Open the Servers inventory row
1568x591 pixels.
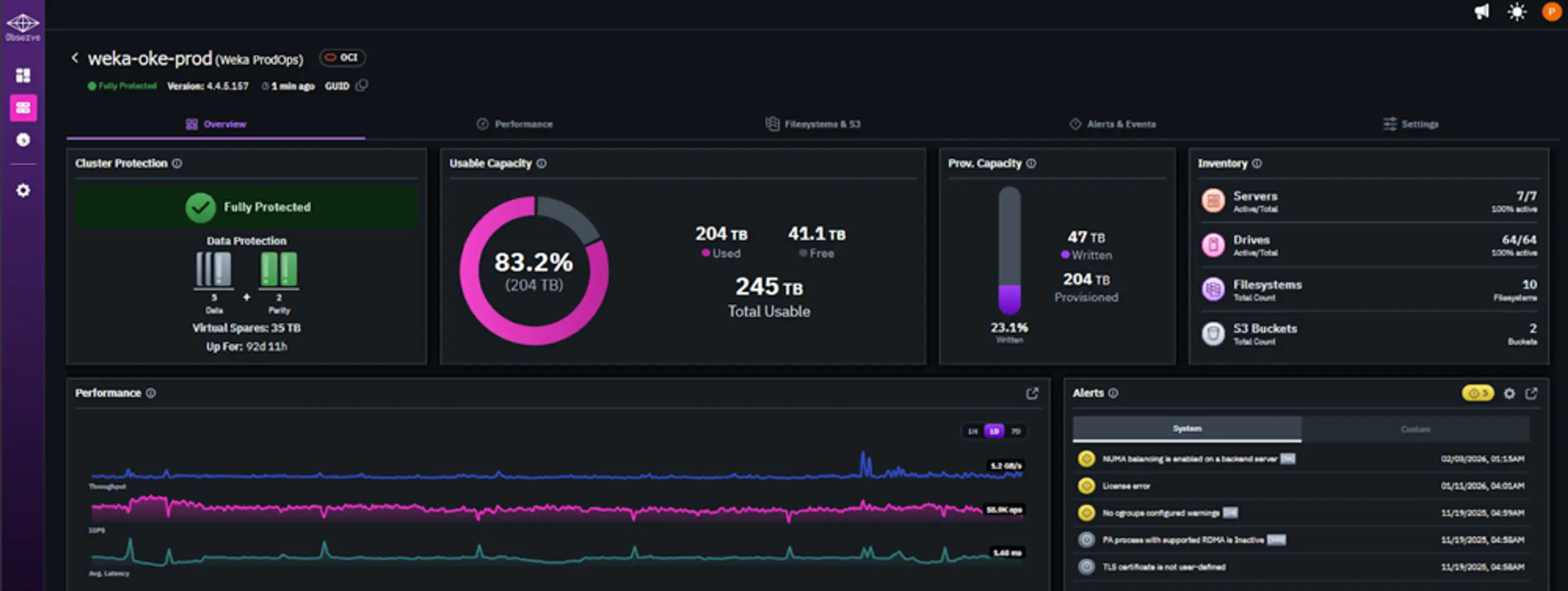click(1368, 201)
